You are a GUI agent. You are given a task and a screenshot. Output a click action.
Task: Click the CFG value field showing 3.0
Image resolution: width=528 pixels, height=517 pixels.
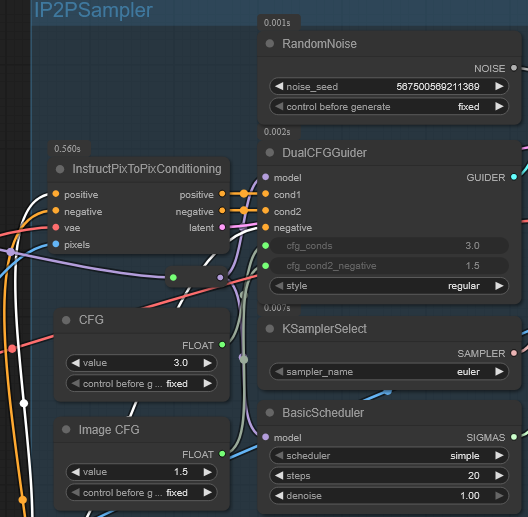(141, 363)
